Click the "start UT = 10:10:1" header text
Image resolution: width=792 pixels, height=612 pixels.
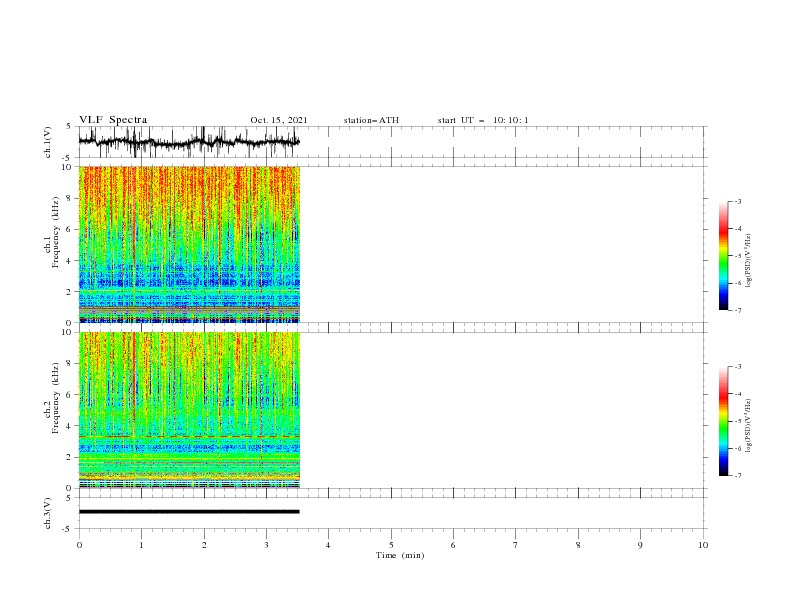click(483, 120)
